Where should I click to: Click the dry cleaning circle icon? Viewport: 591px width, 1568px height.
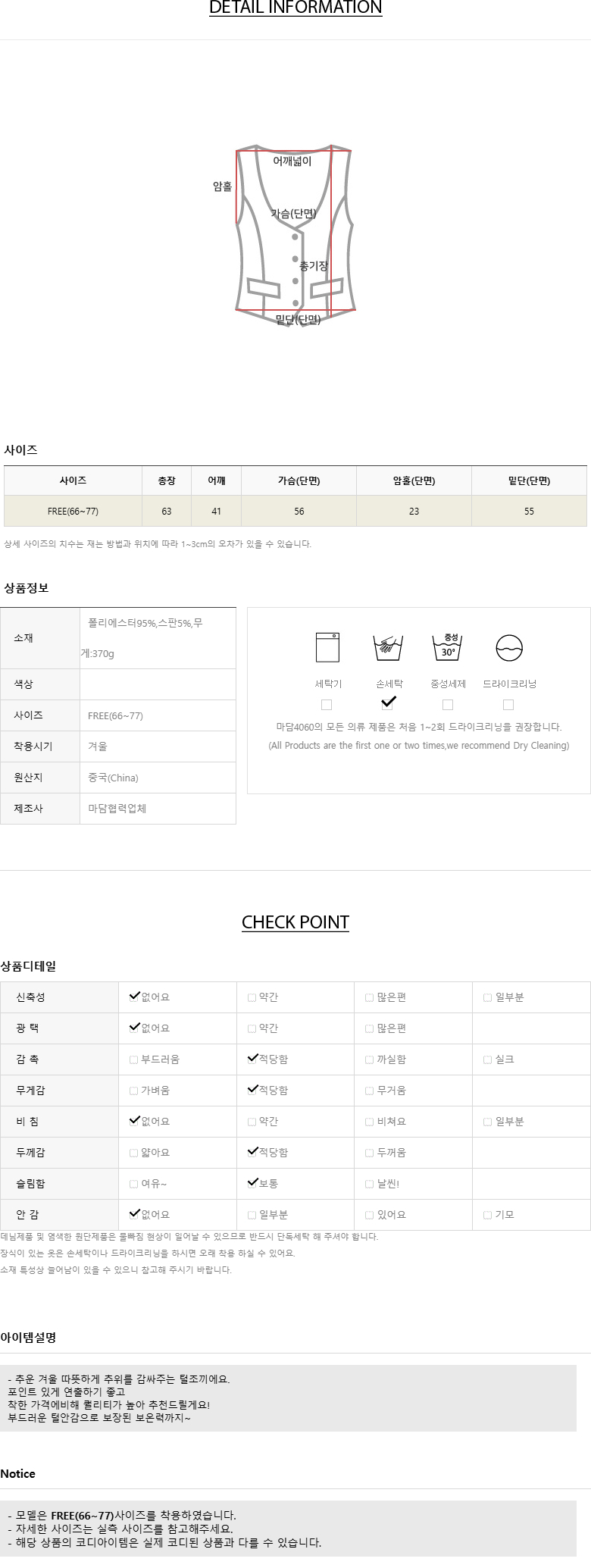(508, 648)
